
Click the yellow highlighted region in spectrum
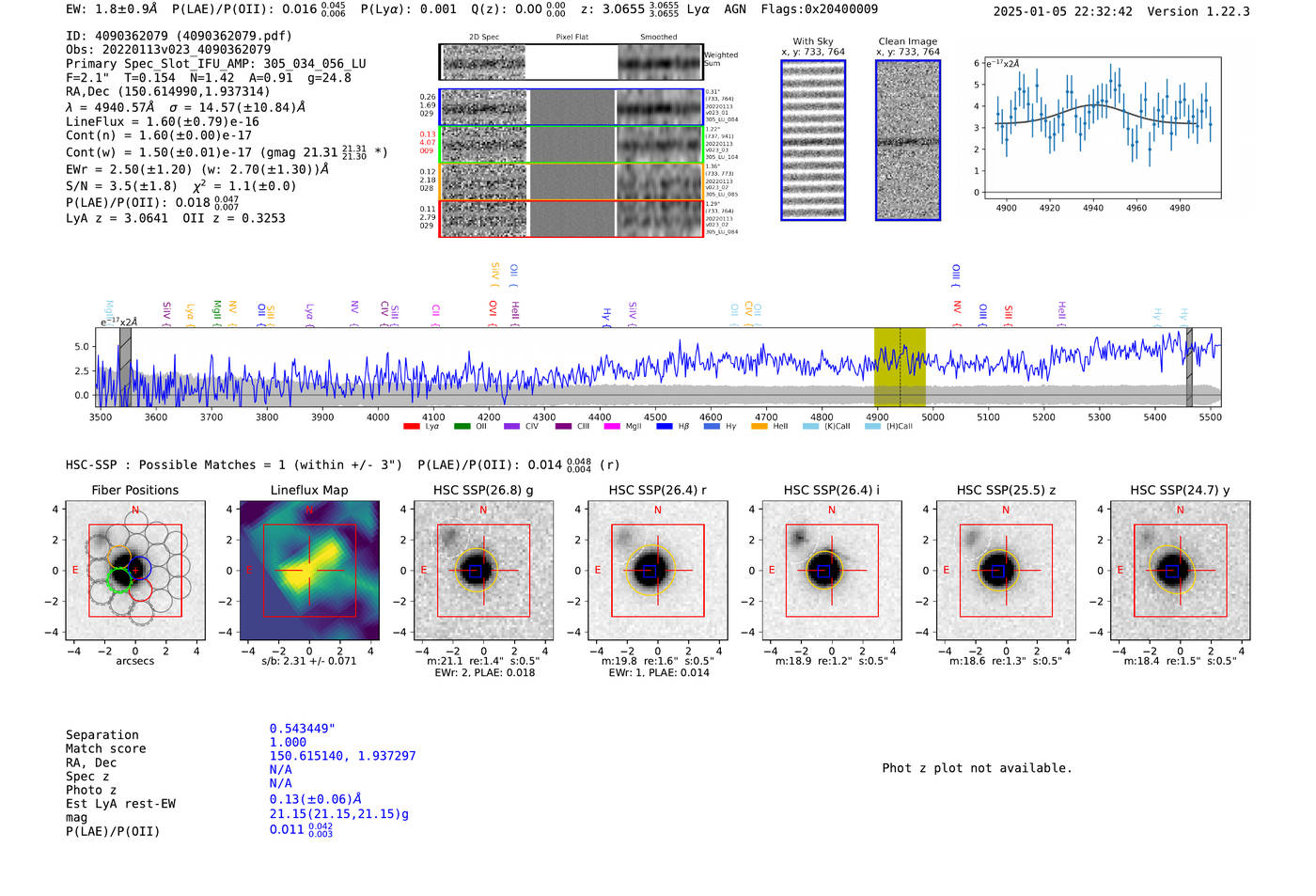coord(900,367)
